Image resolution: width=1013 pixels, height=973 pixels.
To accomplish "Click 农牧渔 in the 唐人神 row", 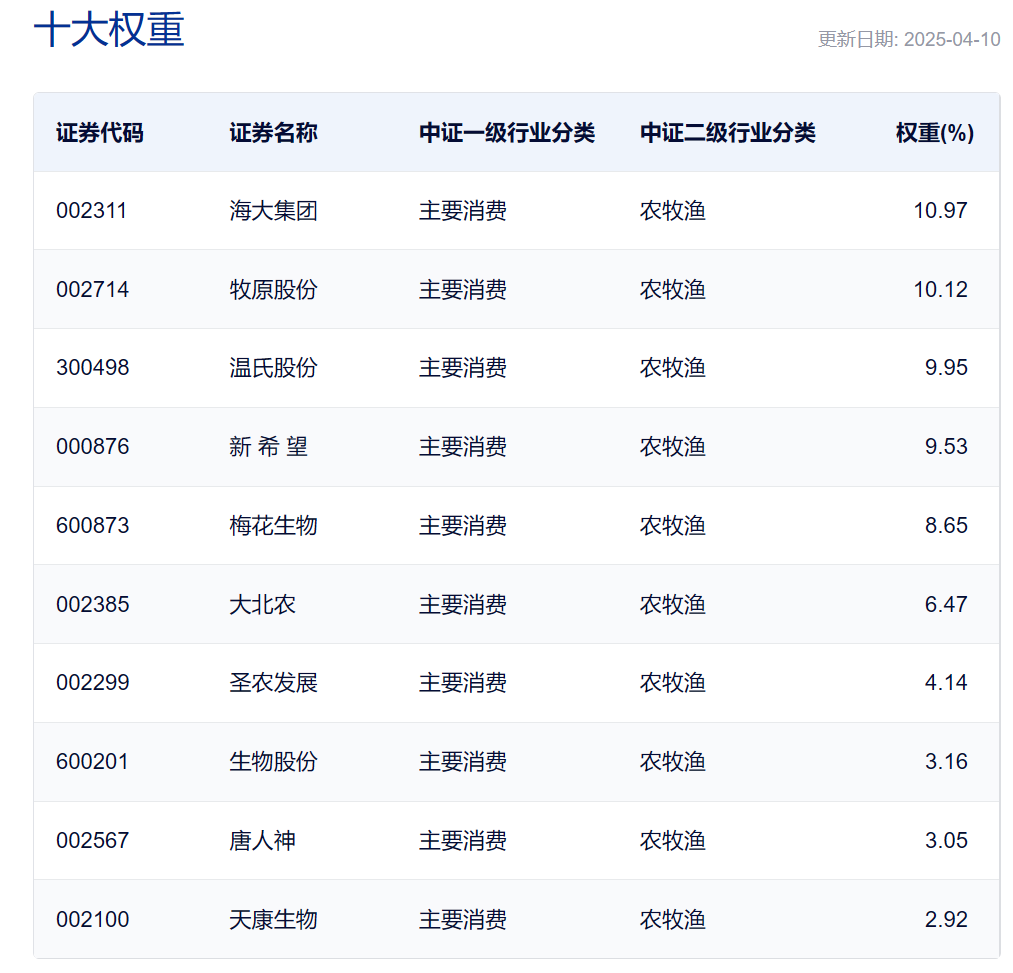I will 673,841.
